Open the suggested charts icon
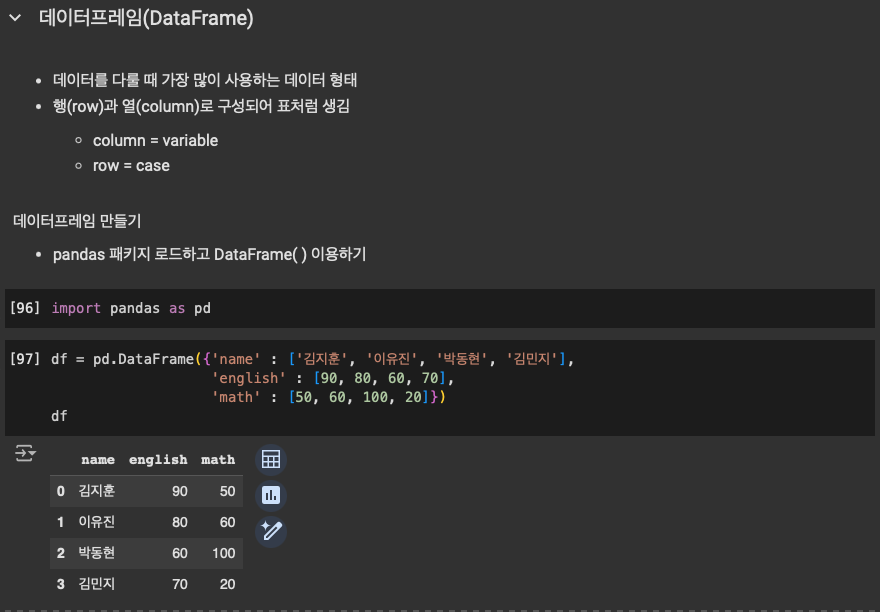The width and height of the screenshot is (880, 612). point(271,495)
